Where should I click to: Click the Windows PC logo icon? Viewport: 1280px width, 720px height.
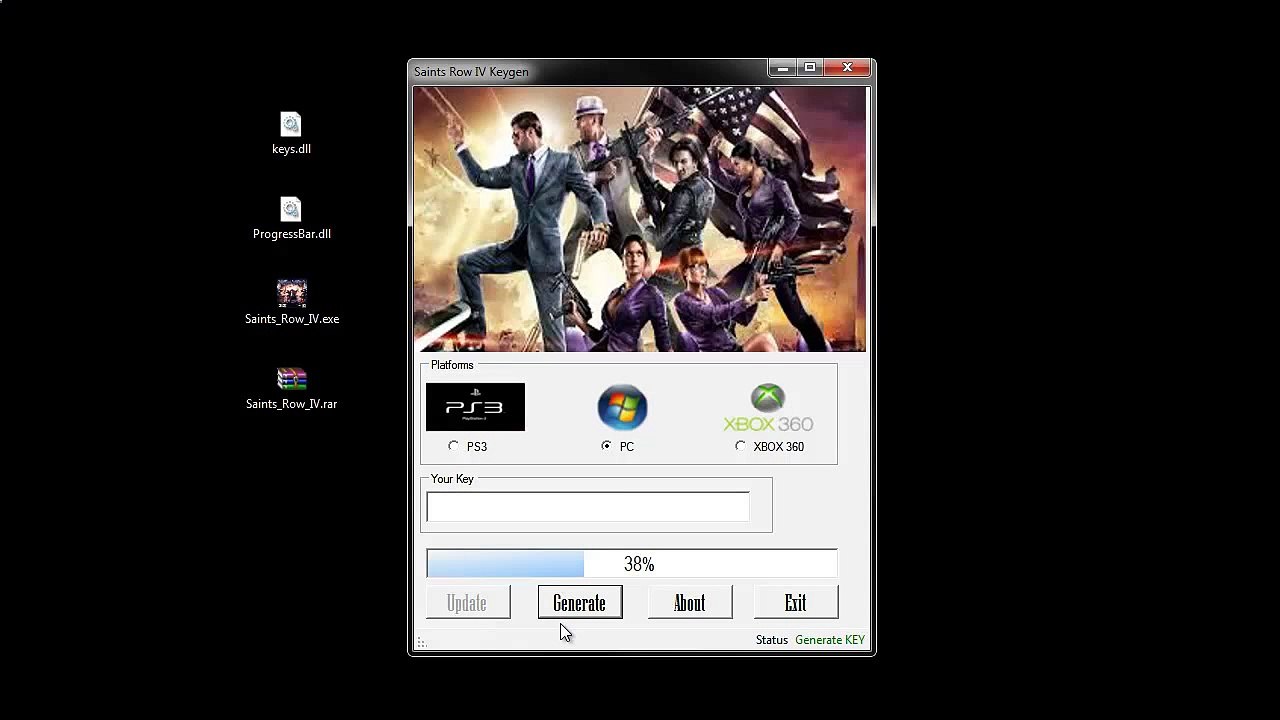coord(622,407)
